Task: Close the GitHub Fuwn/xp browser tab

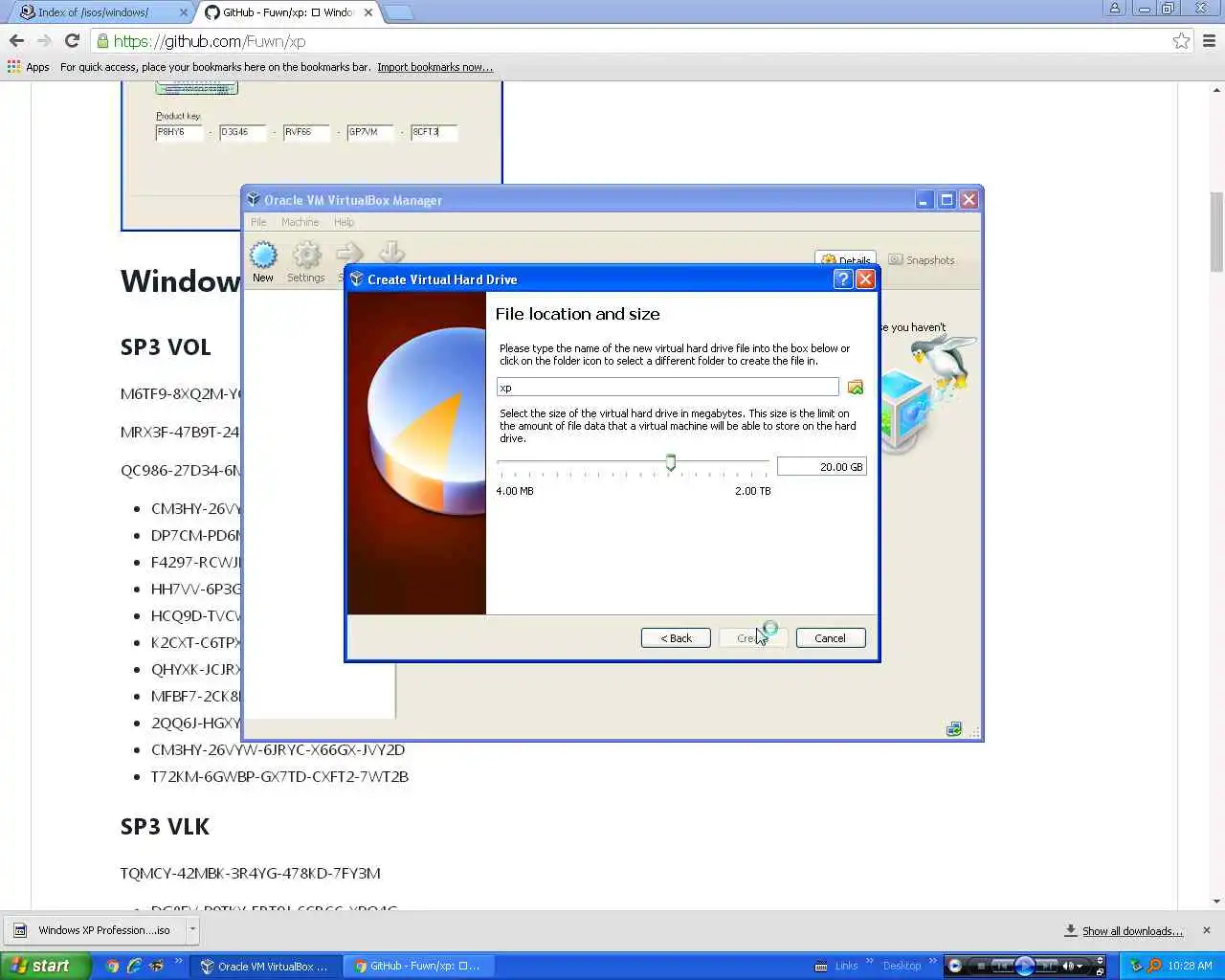Action: coord(368,12)
